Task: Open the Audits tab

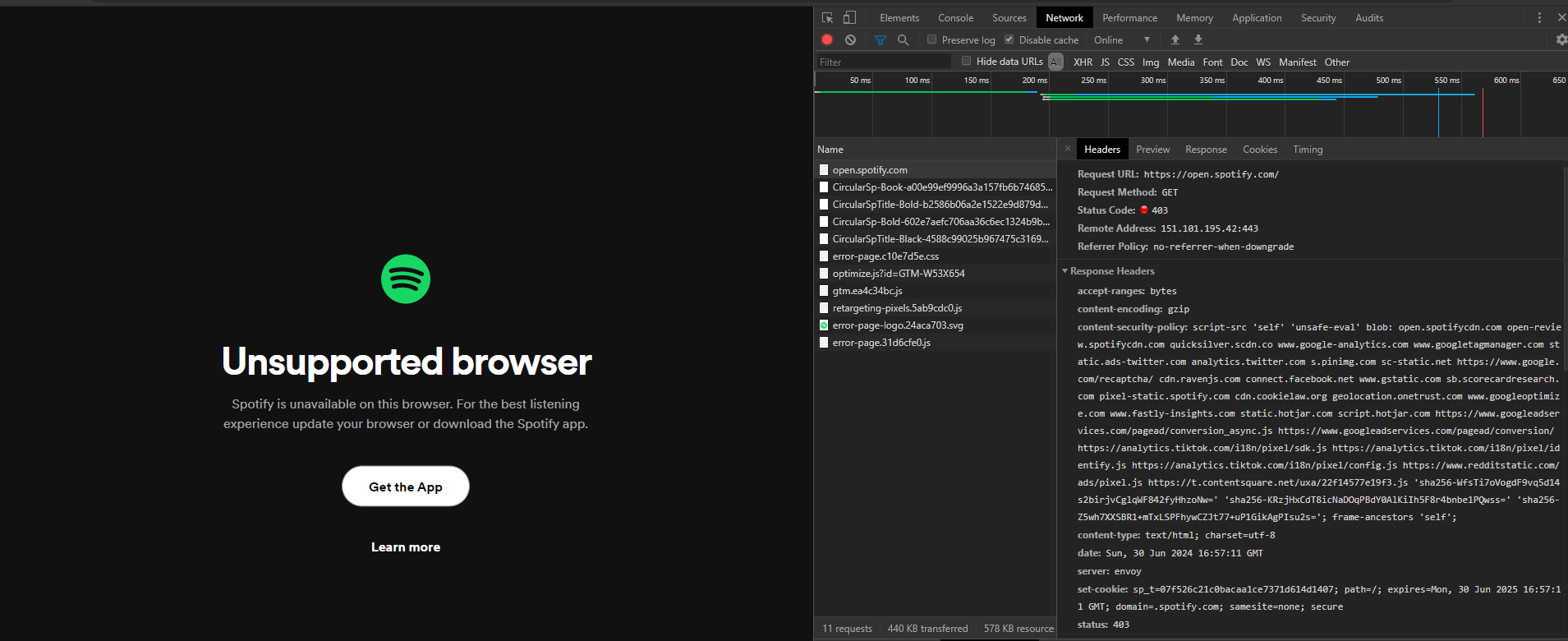Action: coord(1369,17)
